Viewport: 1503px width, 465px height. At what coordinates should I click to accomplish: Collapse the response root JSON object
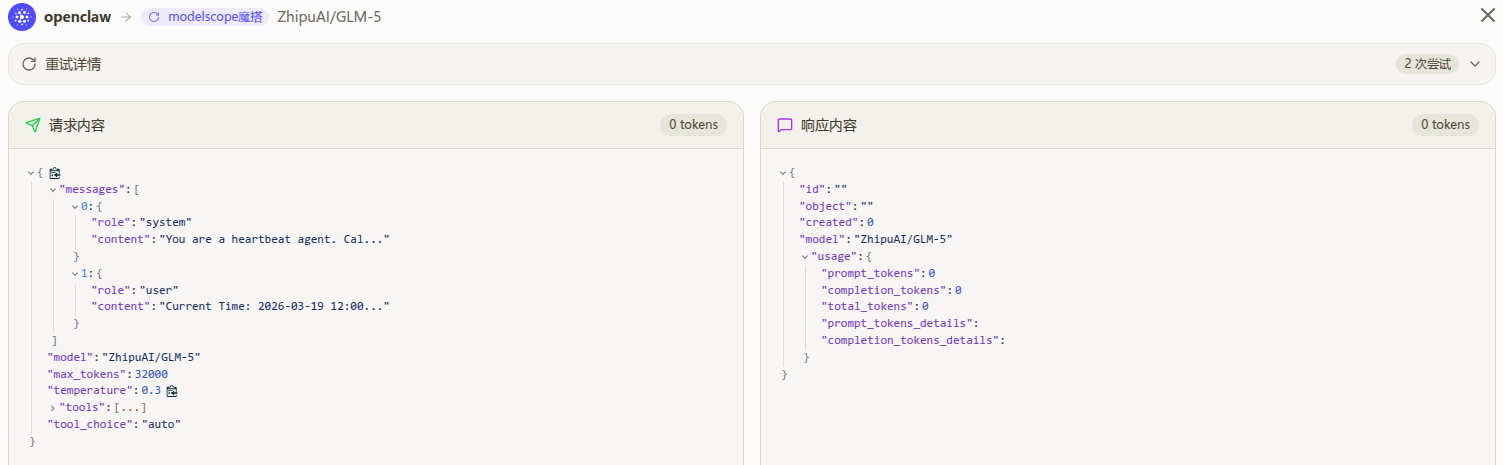[x=783, y=173]
